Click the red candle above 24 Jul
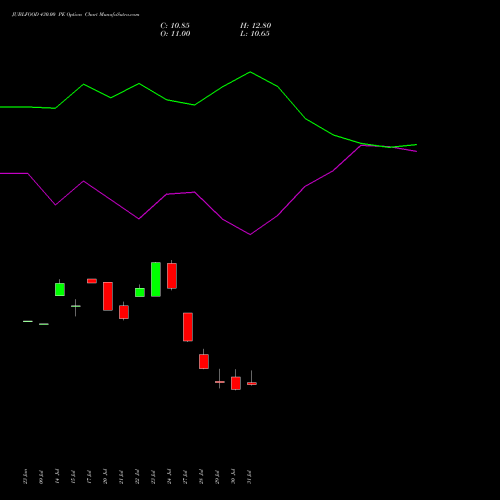 [x=172, y=276]
